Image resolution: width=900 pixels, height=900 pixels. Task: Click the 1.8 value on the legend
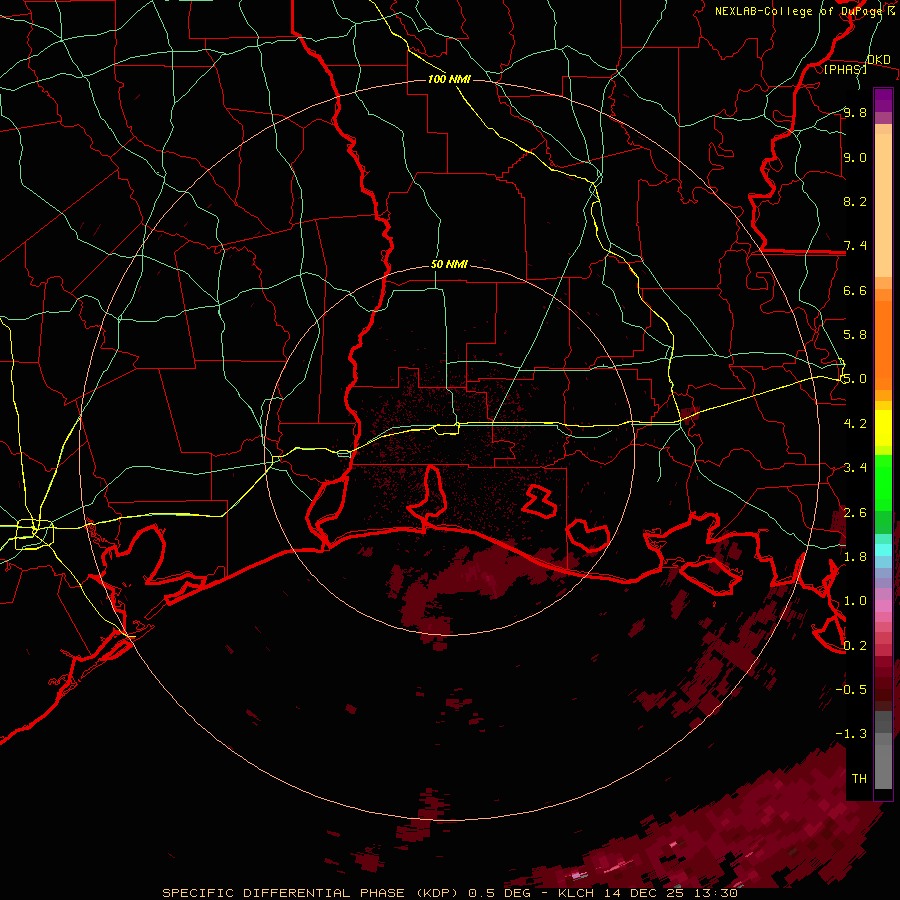tap(855, 556)
